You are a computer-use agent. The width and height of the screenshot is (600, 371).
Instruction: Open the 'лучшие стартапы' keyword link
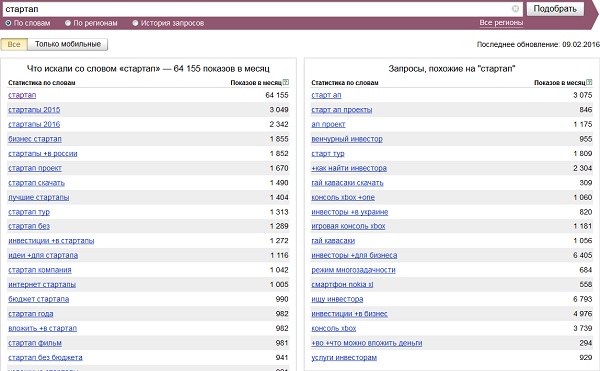click(x=39, y=198)
